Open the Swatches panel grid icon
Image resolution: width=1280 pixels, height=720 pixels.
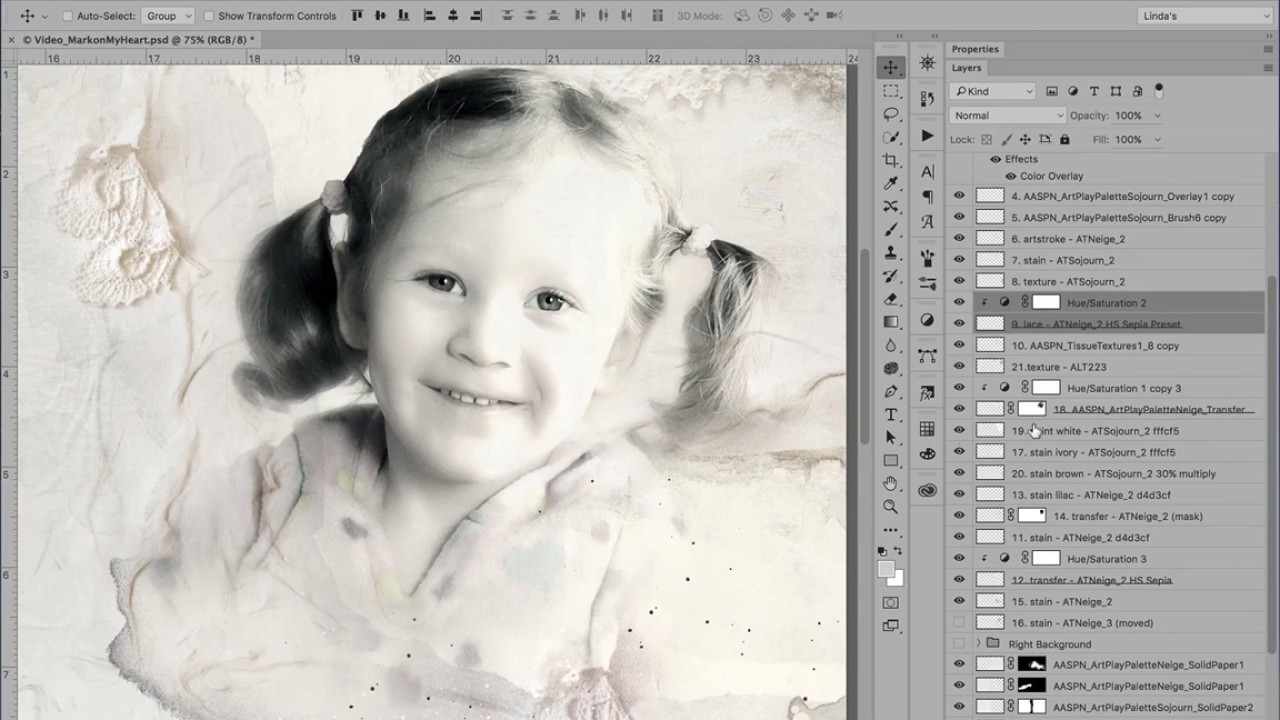pyautogui.click(x=928, y=429)
